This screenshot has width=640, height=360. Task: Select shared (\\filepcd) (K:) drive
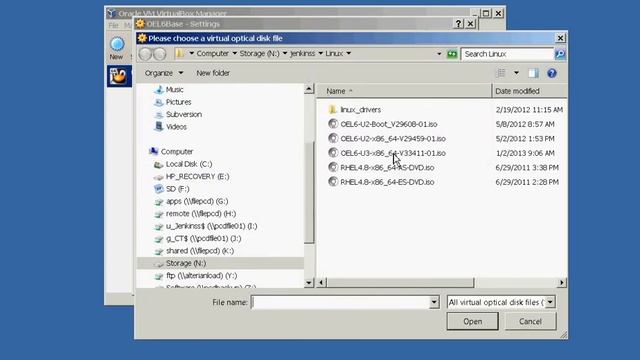[200, 251]
